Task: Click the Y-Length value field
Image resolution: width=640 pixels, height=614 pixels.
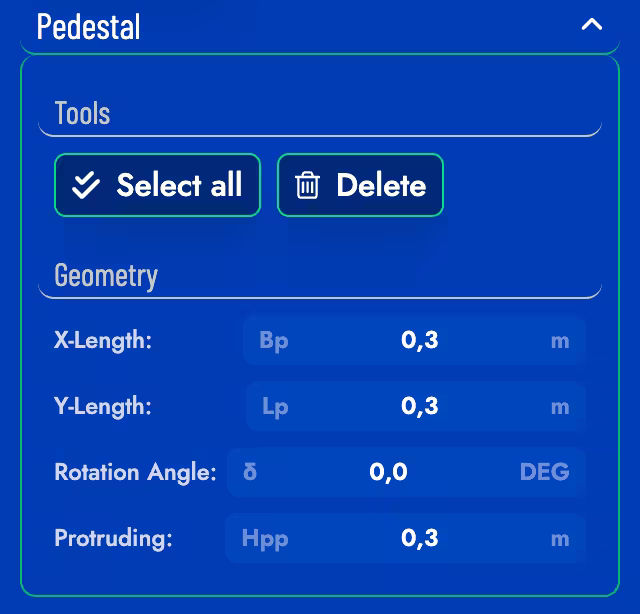Action: pos(419,406)
